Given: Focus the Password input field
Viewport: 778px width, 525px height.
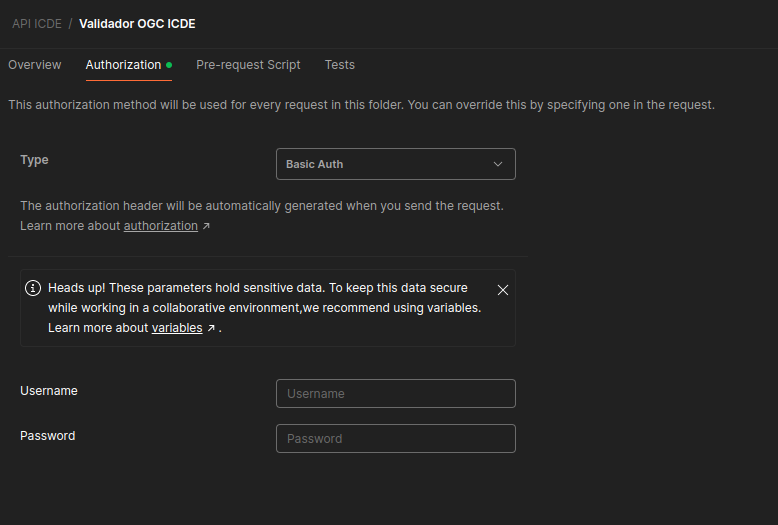Looking at the screenshot, I should coord(395,439).
